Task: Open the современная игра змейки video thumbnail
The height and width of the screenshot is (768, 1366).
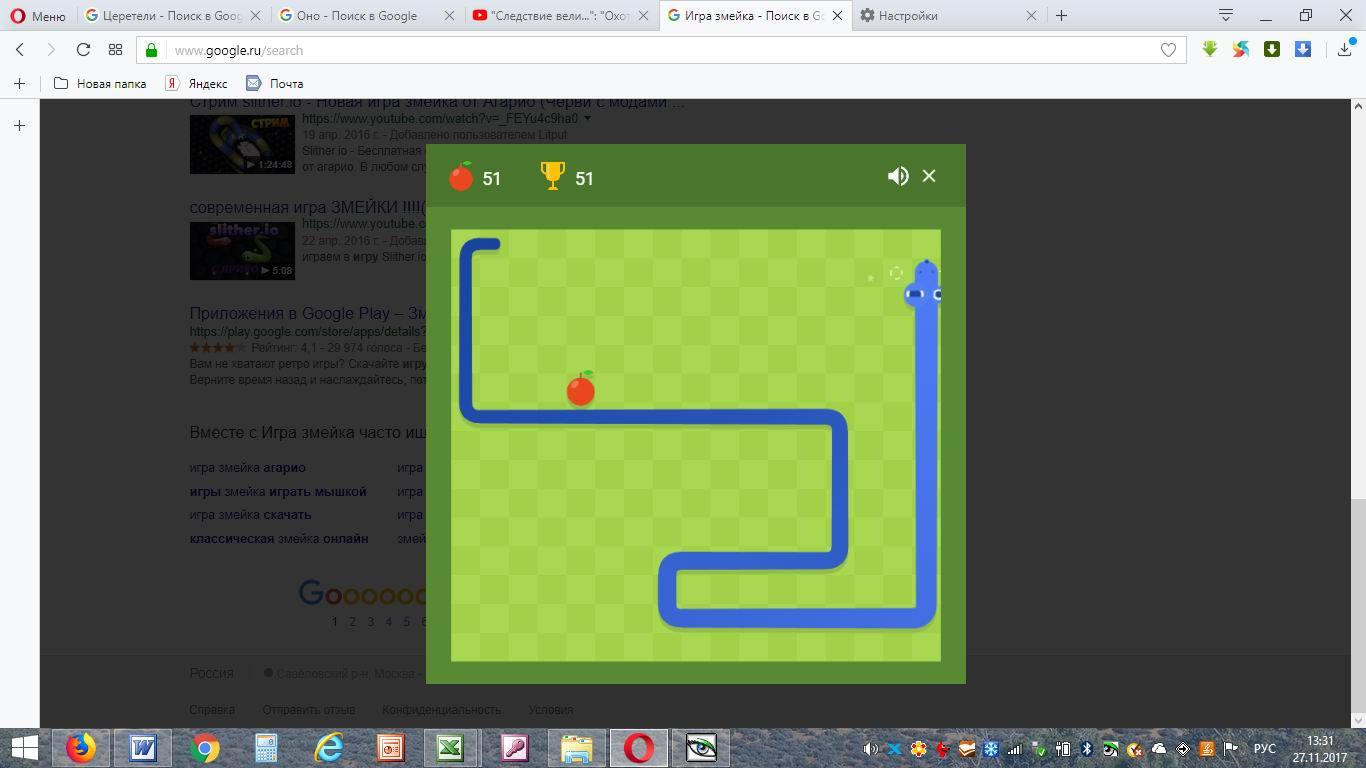Action: (242, 250)
